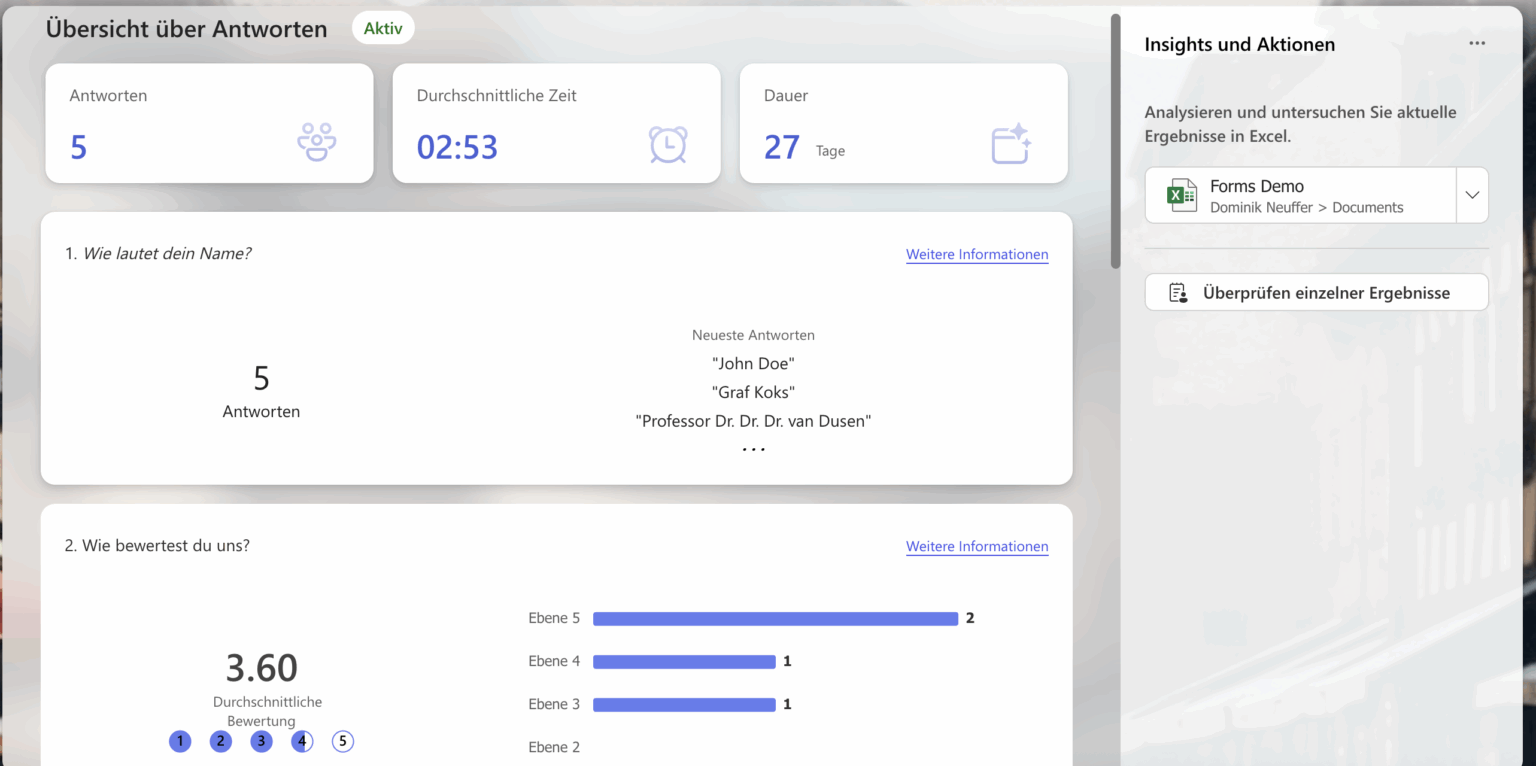Select the unfilled rating circle 5
Screen dimensions: 1536x766
point(343,741)
